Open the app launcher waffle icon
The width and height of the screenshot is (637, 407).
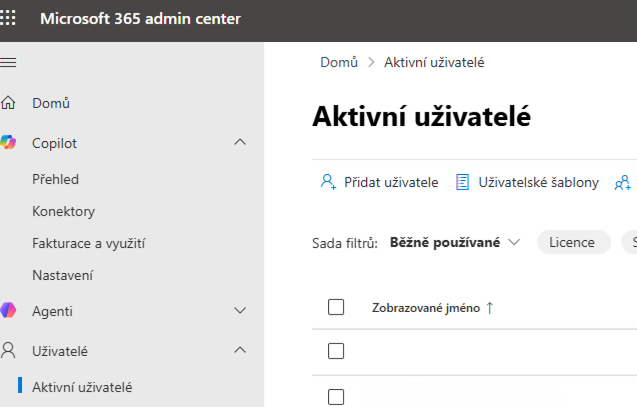[8, 18]
